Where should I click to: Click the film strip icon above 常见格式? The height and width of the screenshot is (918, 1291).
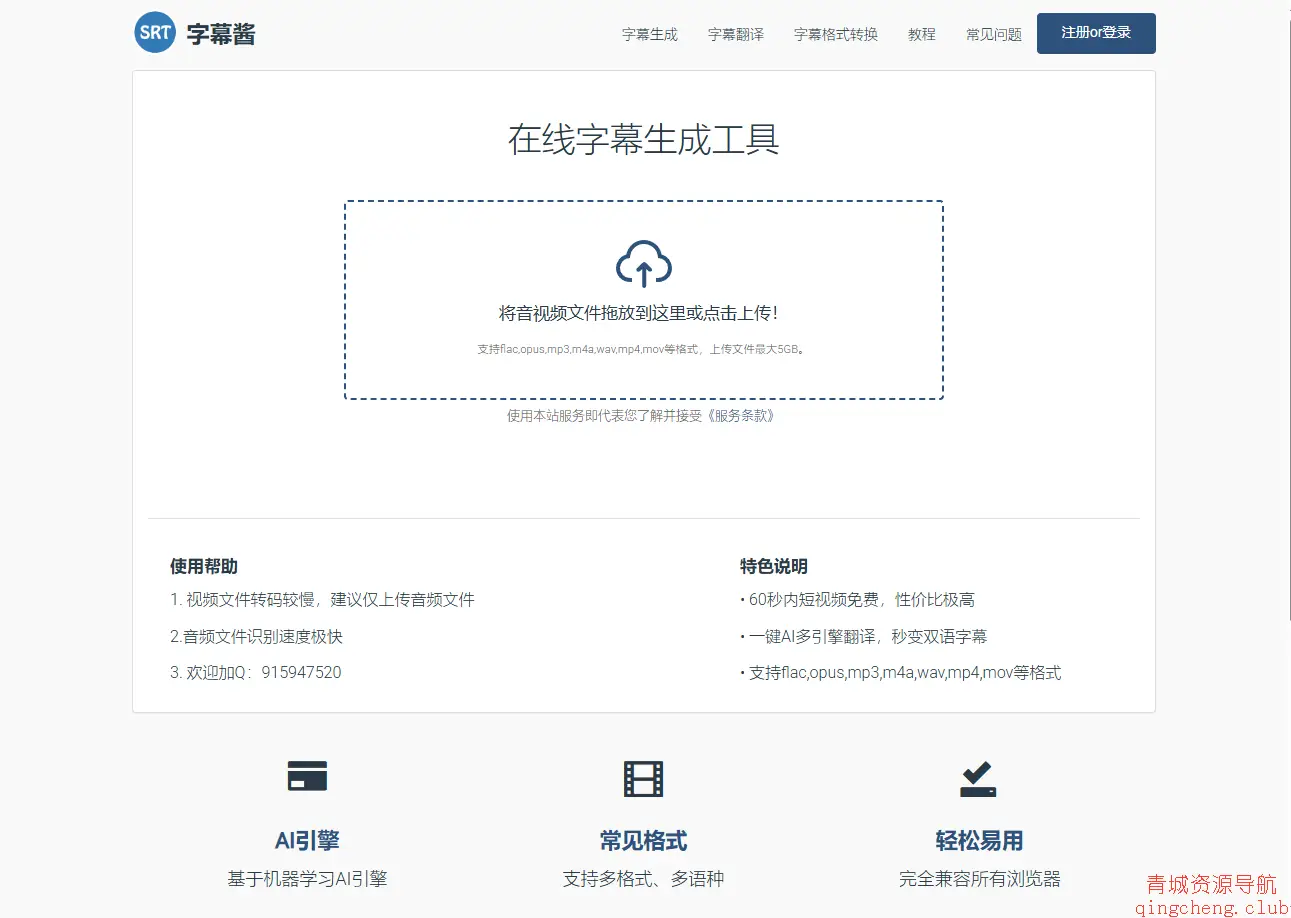(643, 778)
